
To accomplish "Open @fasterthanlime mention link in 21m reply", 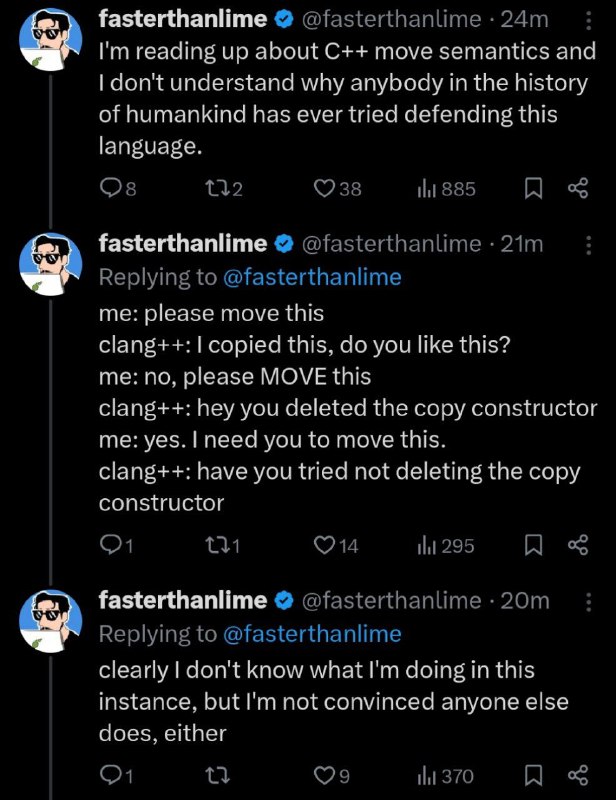I will 312,277.
